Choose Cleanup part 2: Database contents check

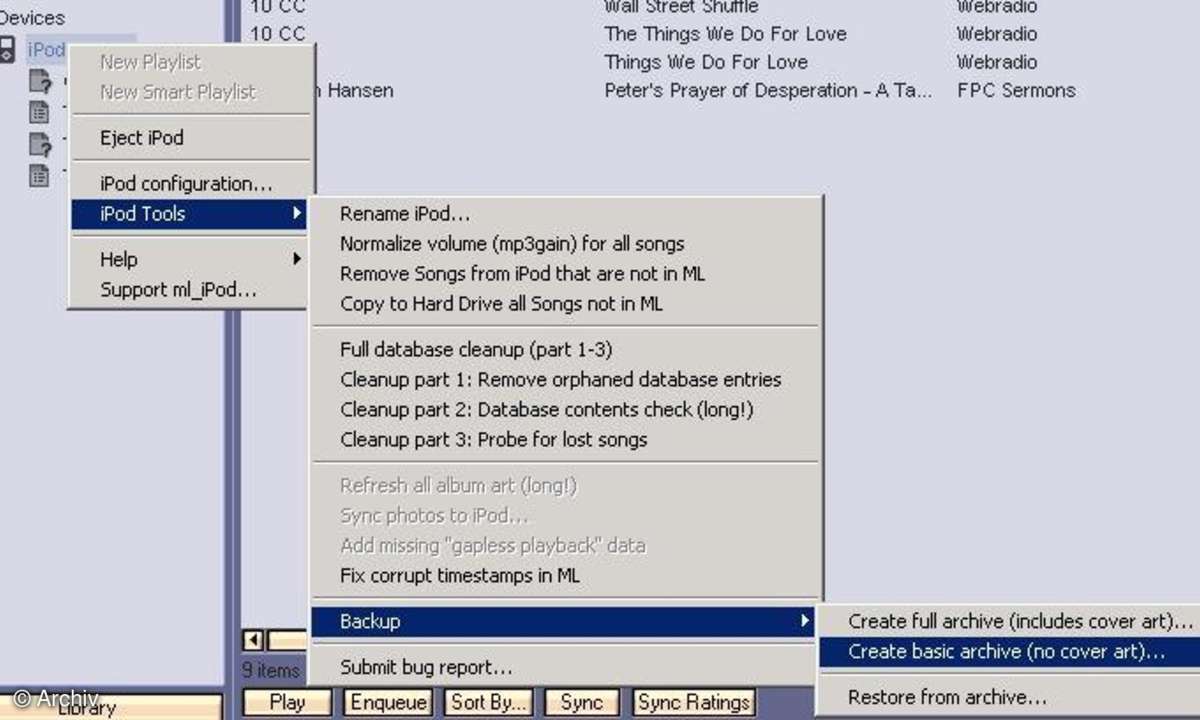point(547,410)
